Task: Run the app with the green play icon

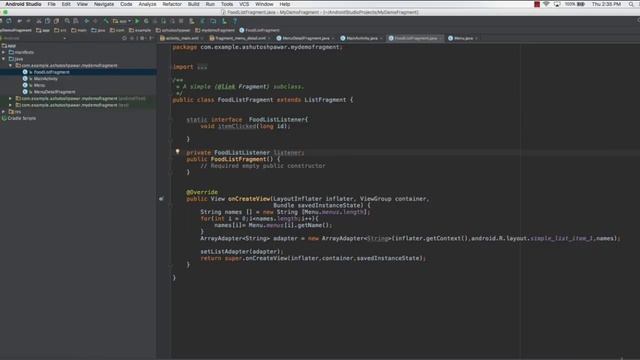Action: (137, 21)
